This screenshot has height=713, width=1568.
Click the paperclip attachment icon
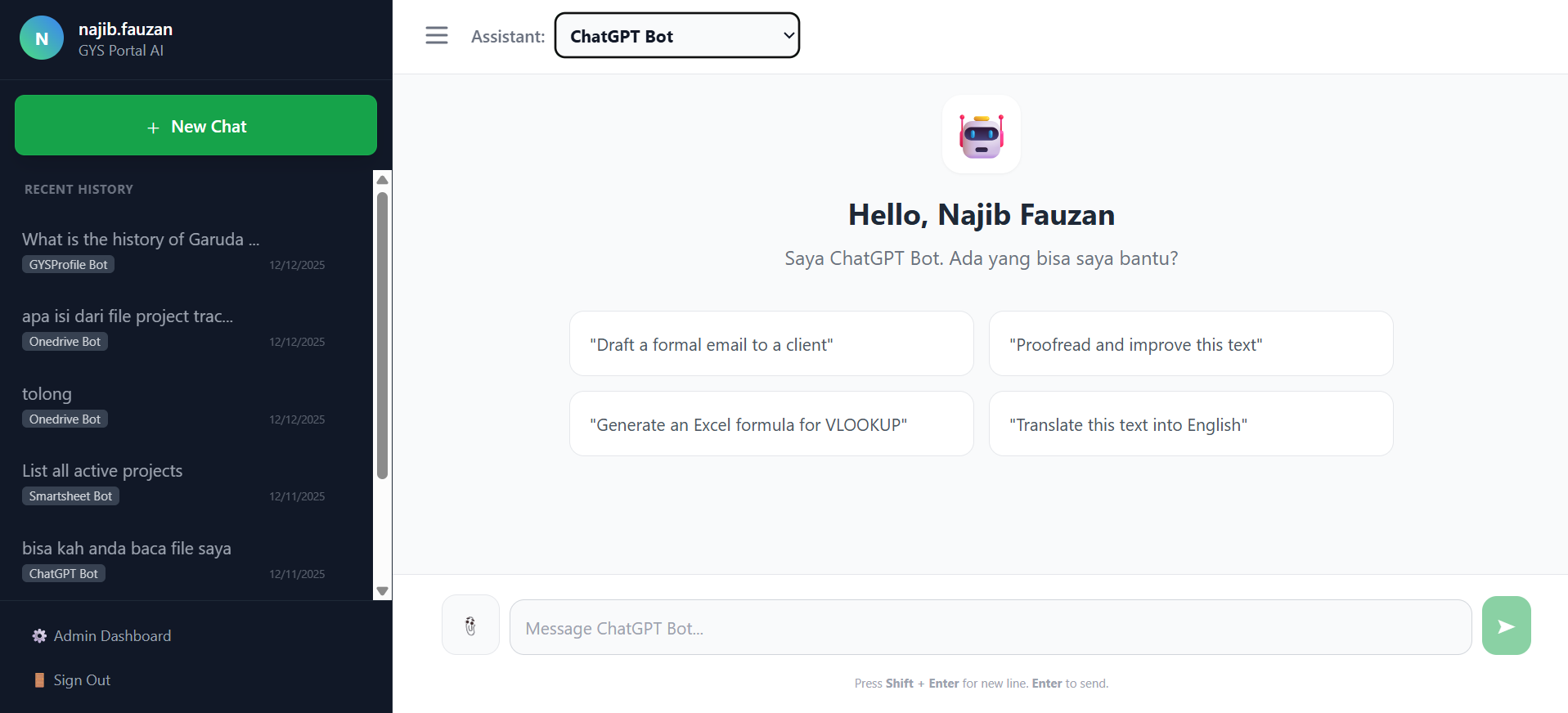tap(470, 626)
